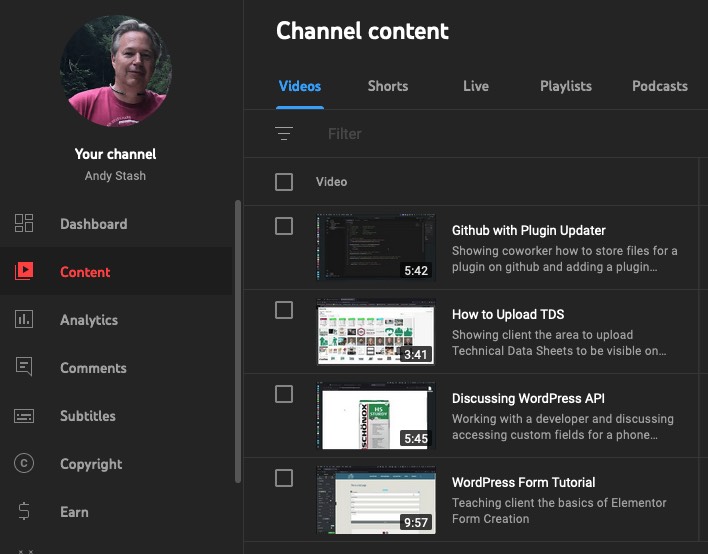Screen dimensions: 708x554
Task: Open Content via its red play icon
Action: click(24, 272)
